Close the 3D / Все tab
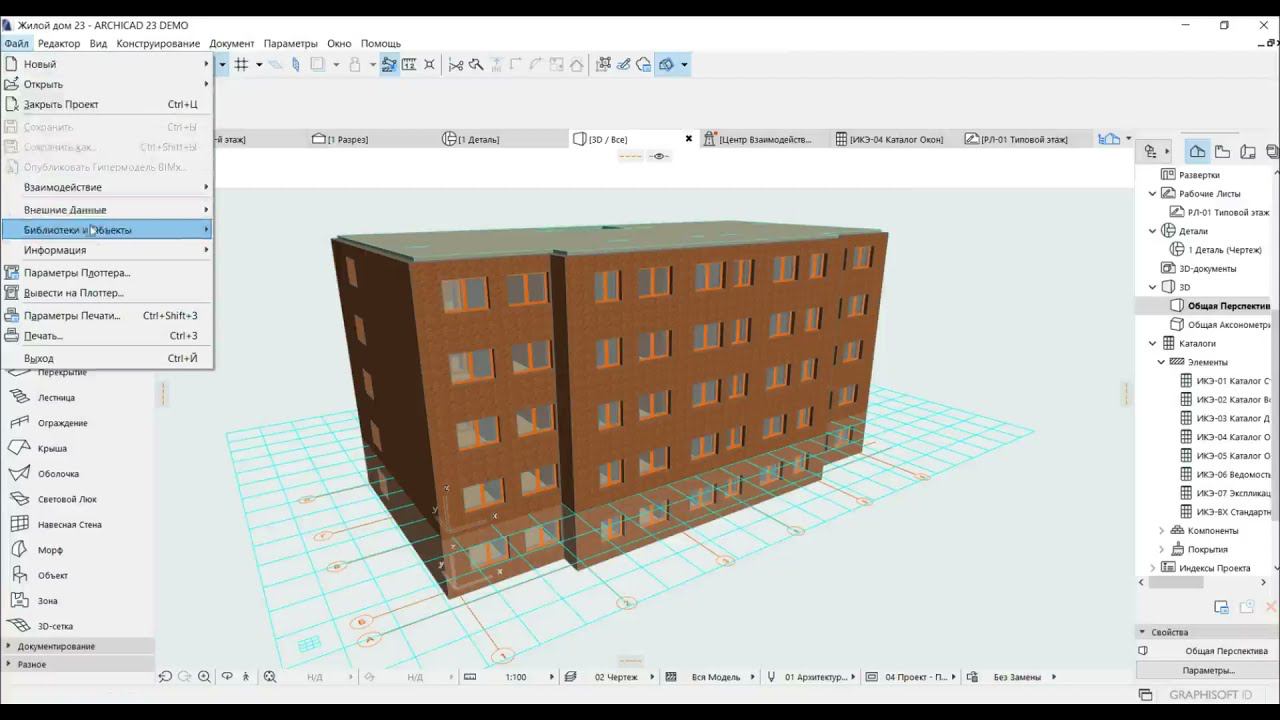This screenshot has height=720, width=1280. [688, 139]
